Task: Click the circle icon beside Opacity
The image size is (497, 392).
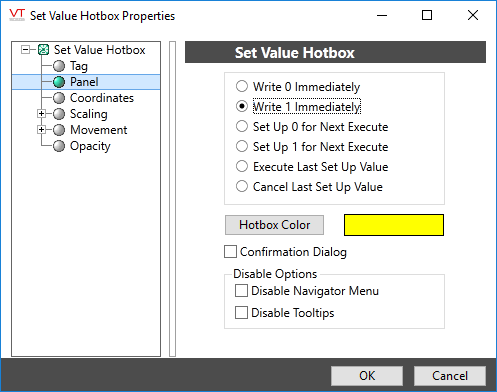Action: pyautogui.click(x=59, y=146)
